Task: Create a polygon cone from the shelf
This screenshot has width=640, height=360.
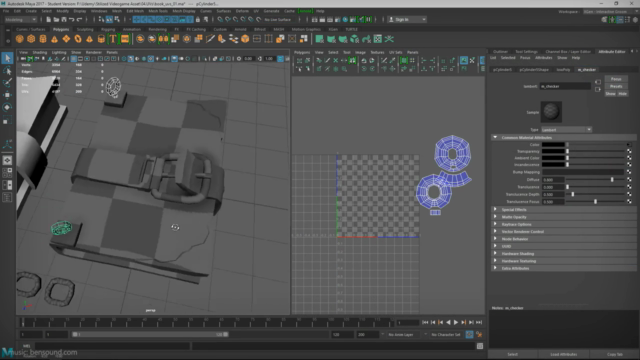Action: 54,39
